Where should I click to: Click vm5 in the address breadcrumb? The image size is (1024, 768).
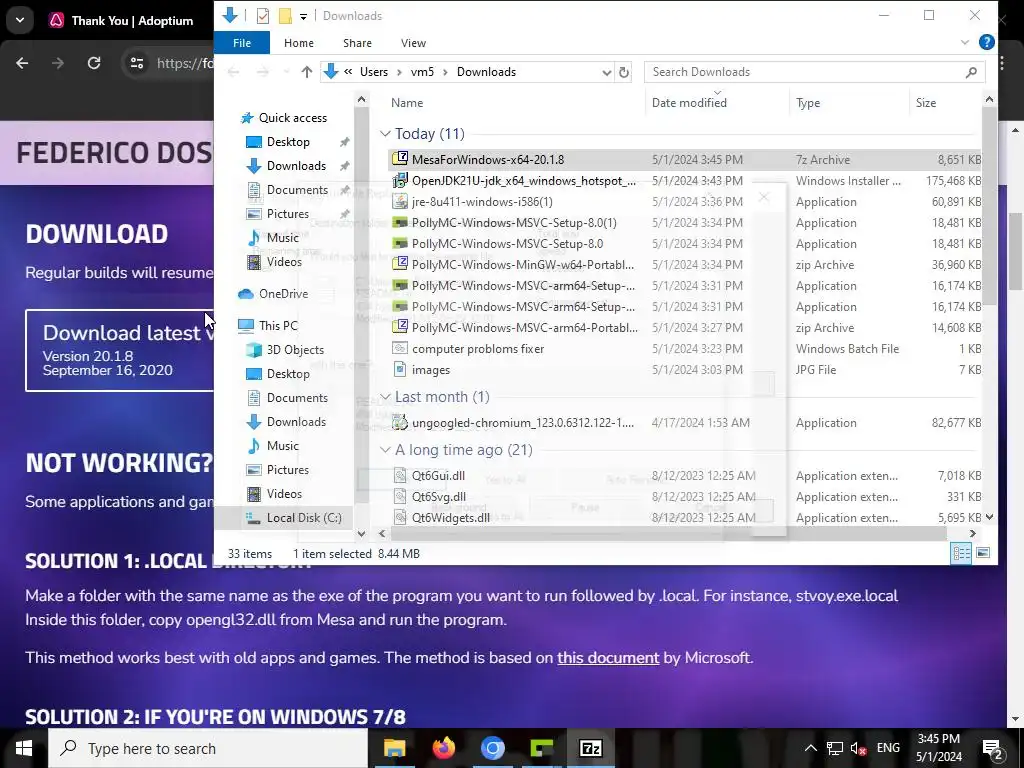(x=422, y=72)
